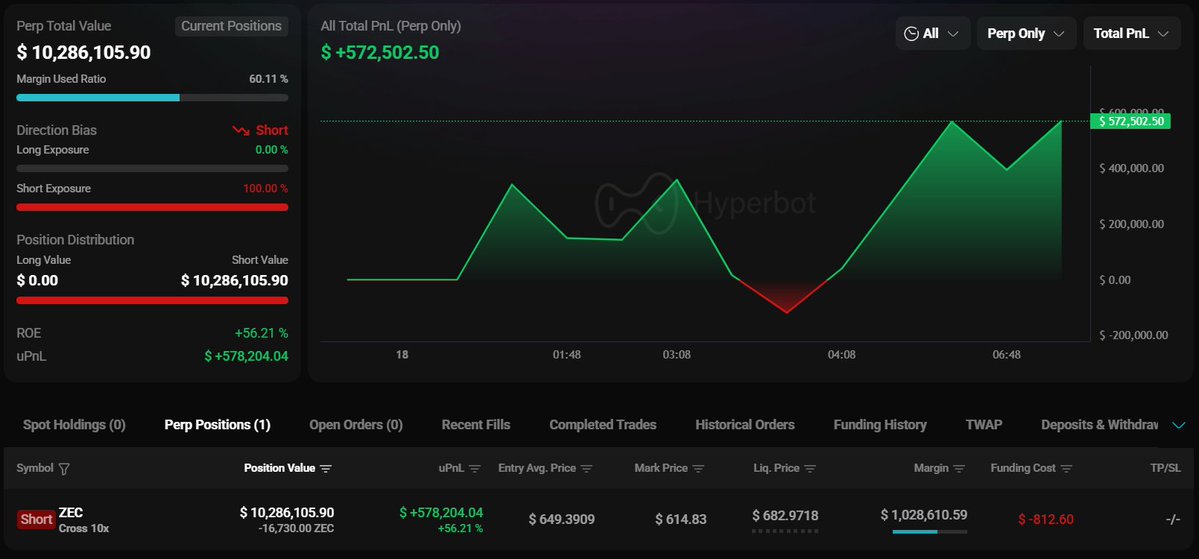Sort by Liq. Price icon
This screenshot has height=559, width=1199.
pyautogui.click(x=810, y=468)
